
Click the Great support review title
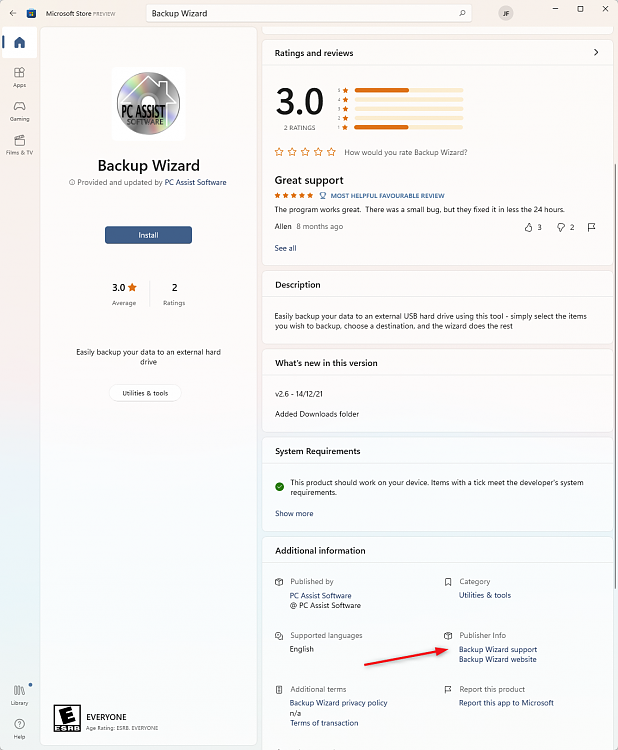(309, 180)
